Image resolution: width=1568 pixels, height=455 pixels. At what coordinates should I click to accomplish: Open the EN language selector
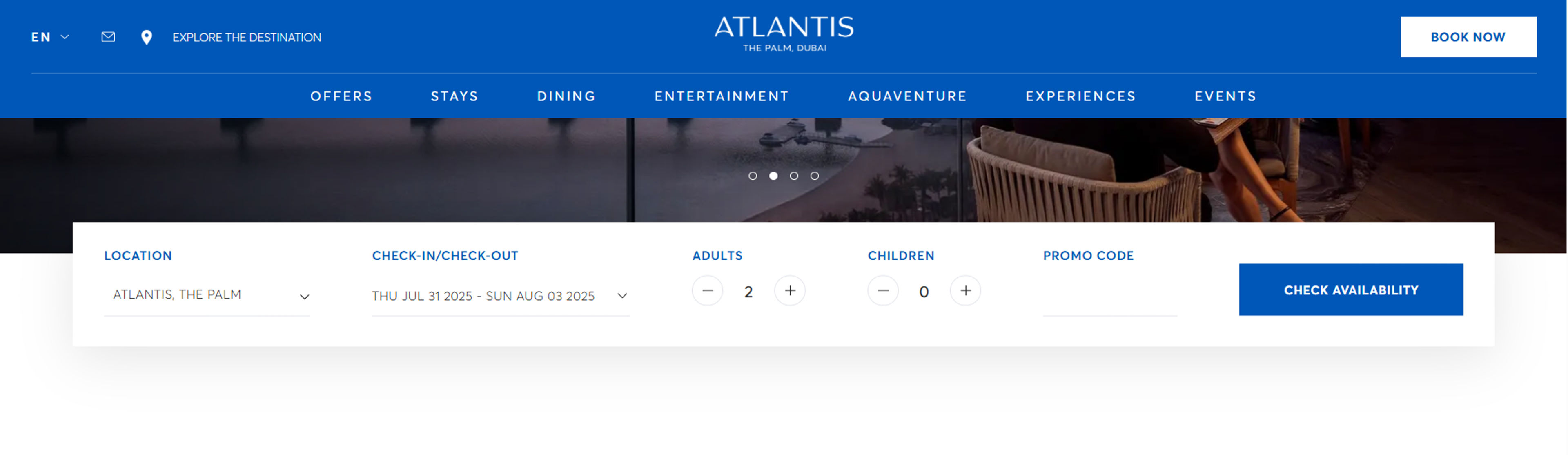tap(50, 37)
